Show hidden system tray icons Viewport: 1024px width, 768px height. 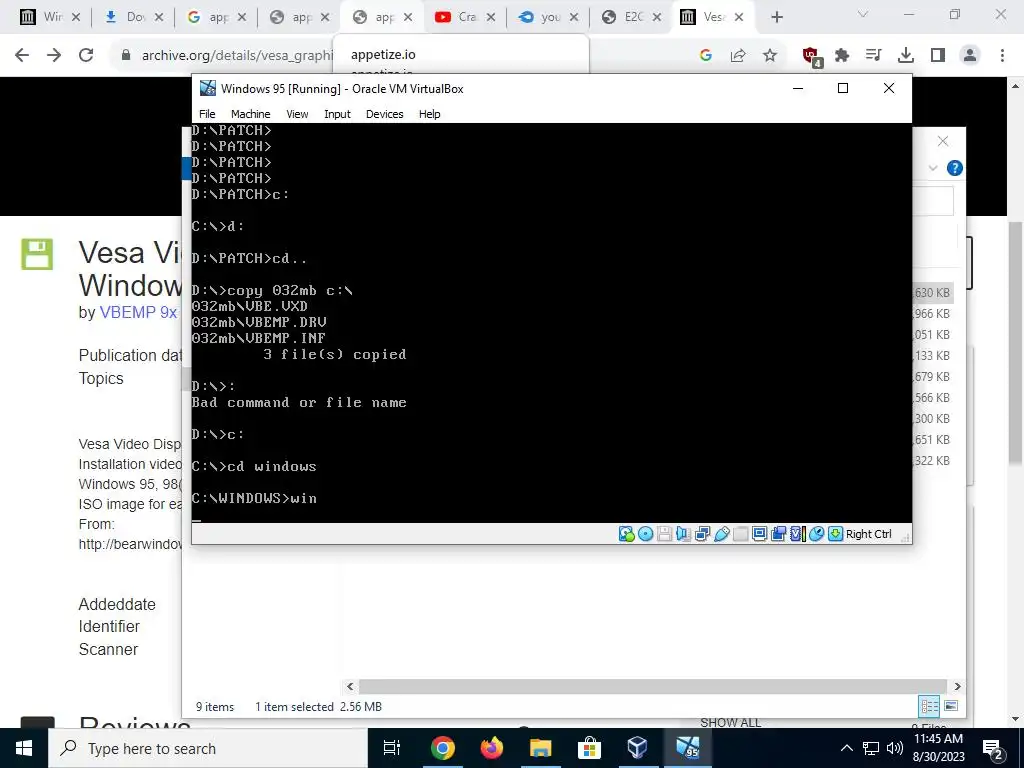(846, 748)
